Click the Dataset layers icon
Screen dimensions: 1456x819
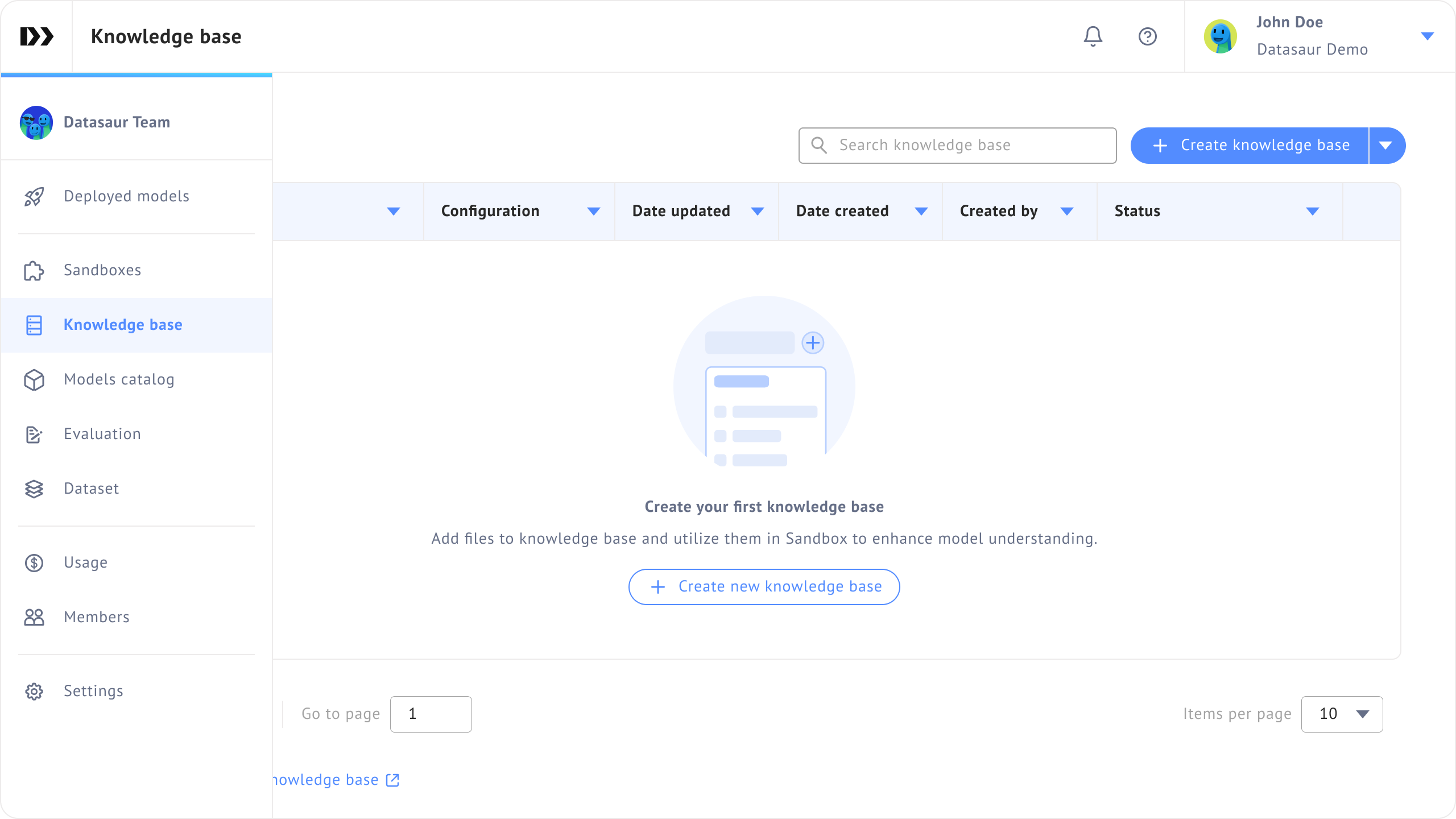[x=34, y=489]
